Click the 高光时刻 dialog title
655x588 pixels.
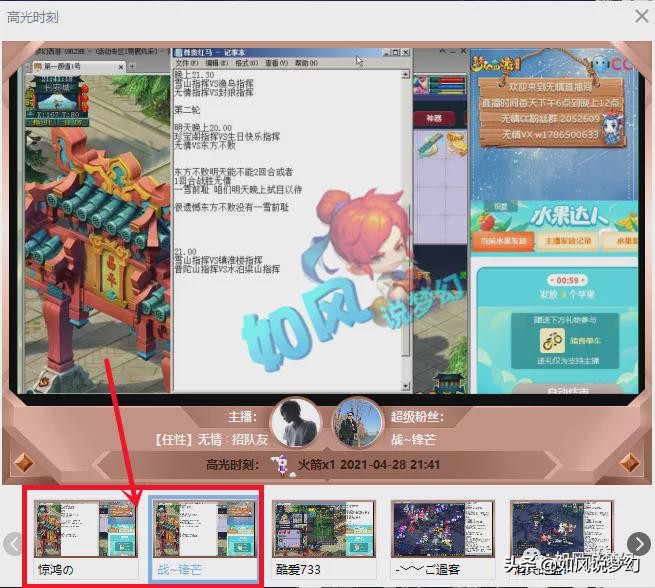tap(33, 17)
